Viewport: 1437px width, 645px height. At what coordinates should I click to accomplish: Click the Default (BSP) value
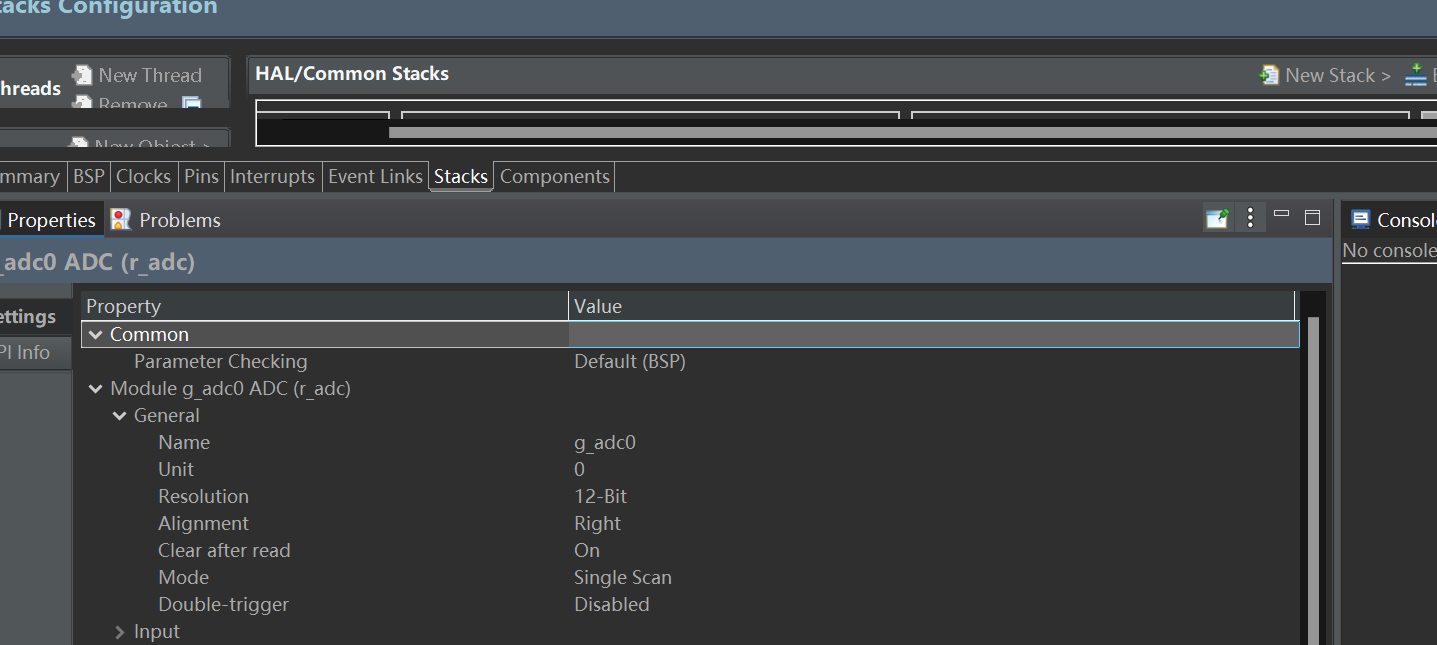[630, 362]
